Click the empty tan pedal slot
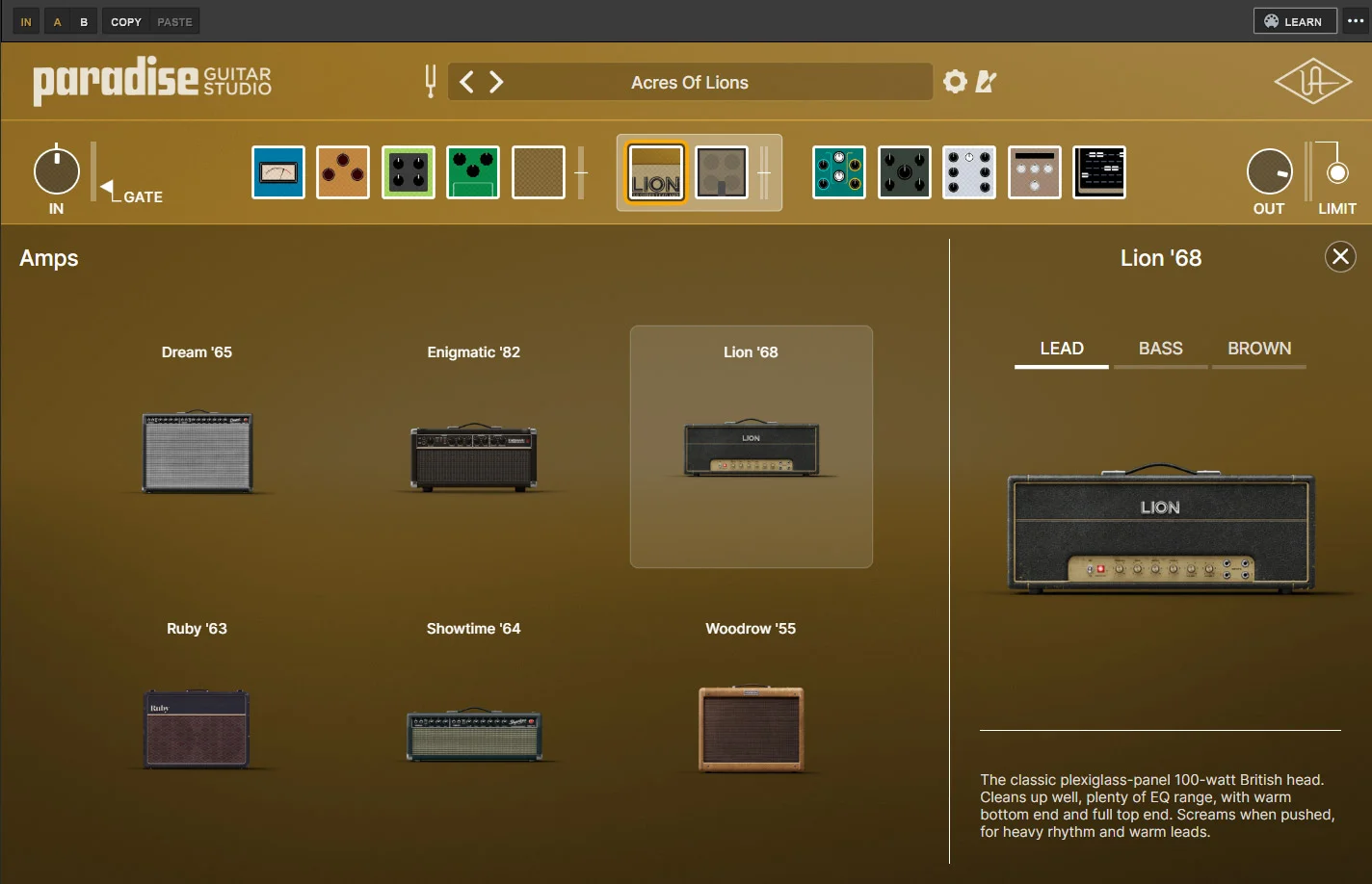Image resolution: width=1372 pixels, height=884 pixels. click(539, 172)
